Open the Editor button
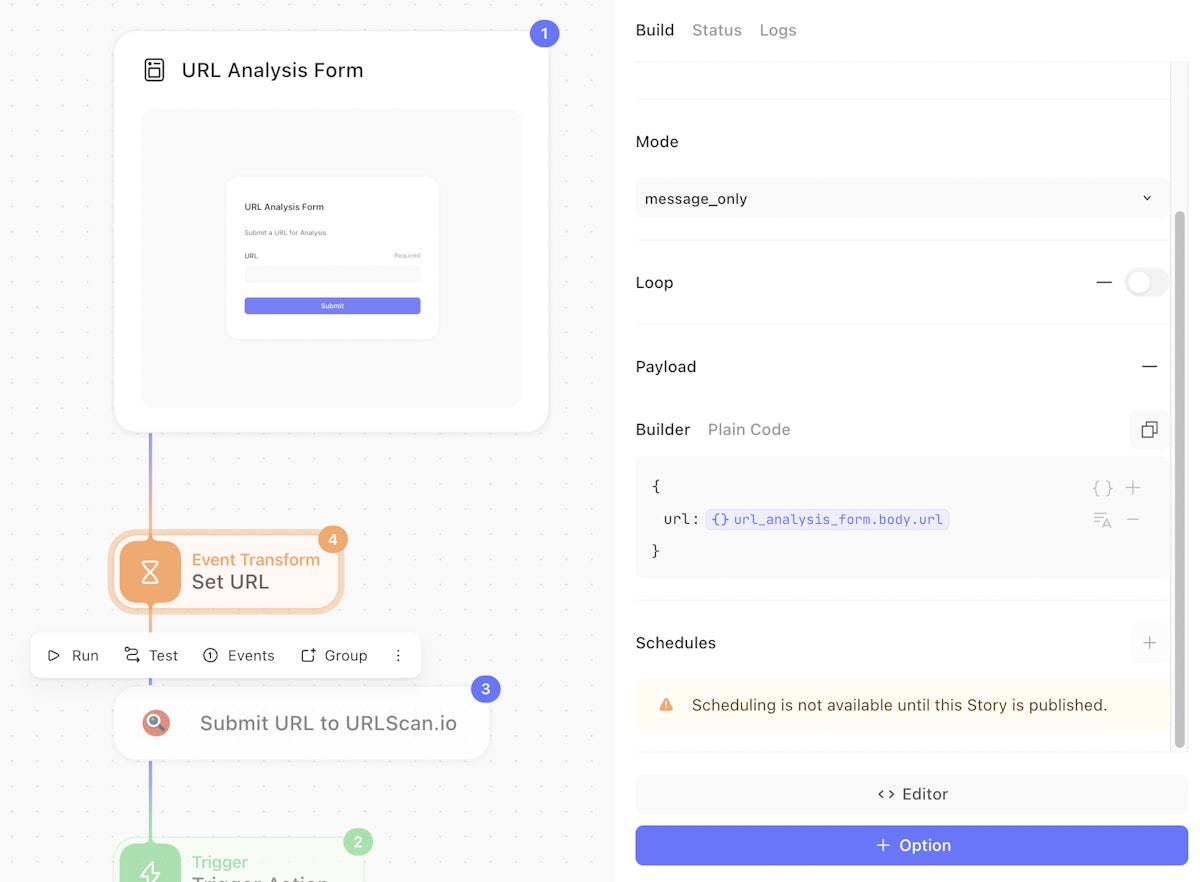 pyautogui.click(x=911, y=794)
